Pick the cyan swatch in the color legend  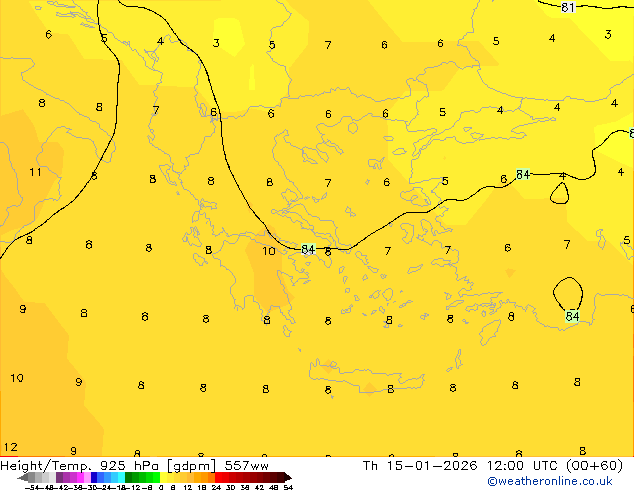click(x=122, y=477)
